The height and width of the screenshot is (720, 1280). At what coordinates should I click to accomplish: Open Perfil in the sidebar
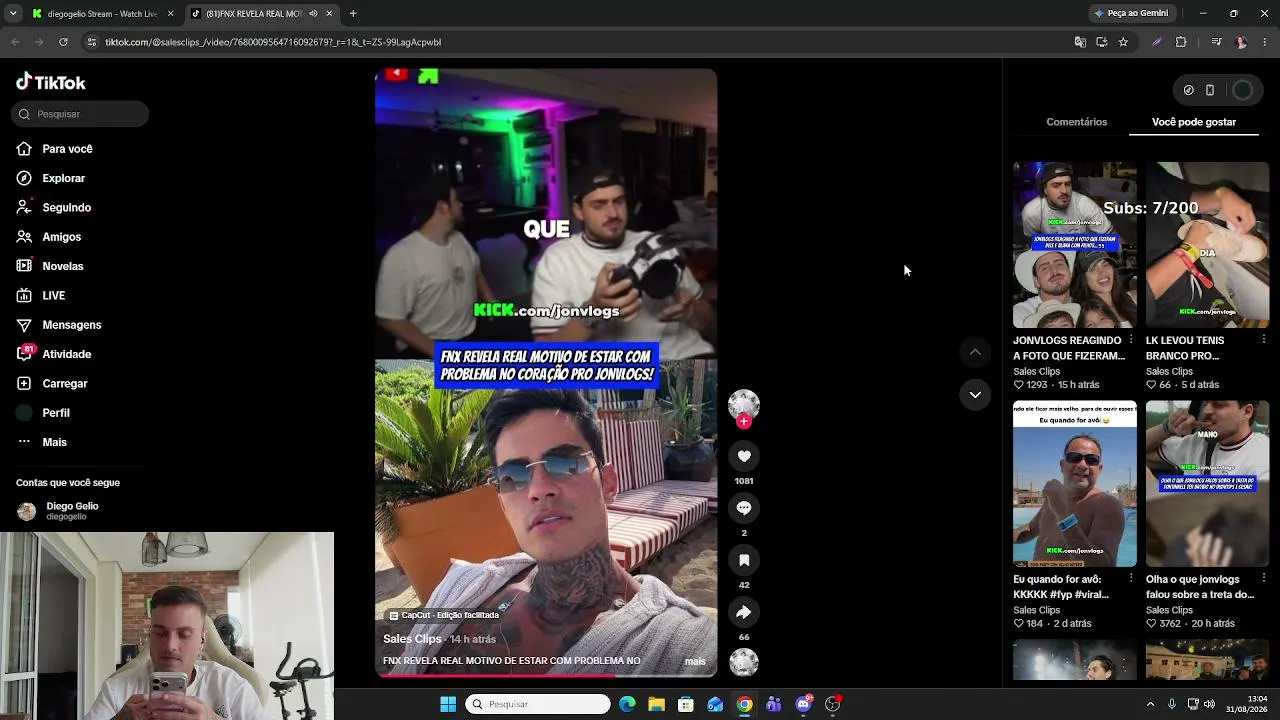point(43,413)
